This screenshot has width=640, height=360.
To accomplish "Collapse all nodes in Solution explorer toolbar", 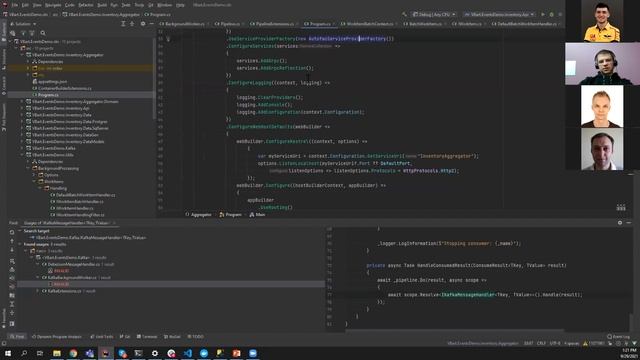I will 132,24.
